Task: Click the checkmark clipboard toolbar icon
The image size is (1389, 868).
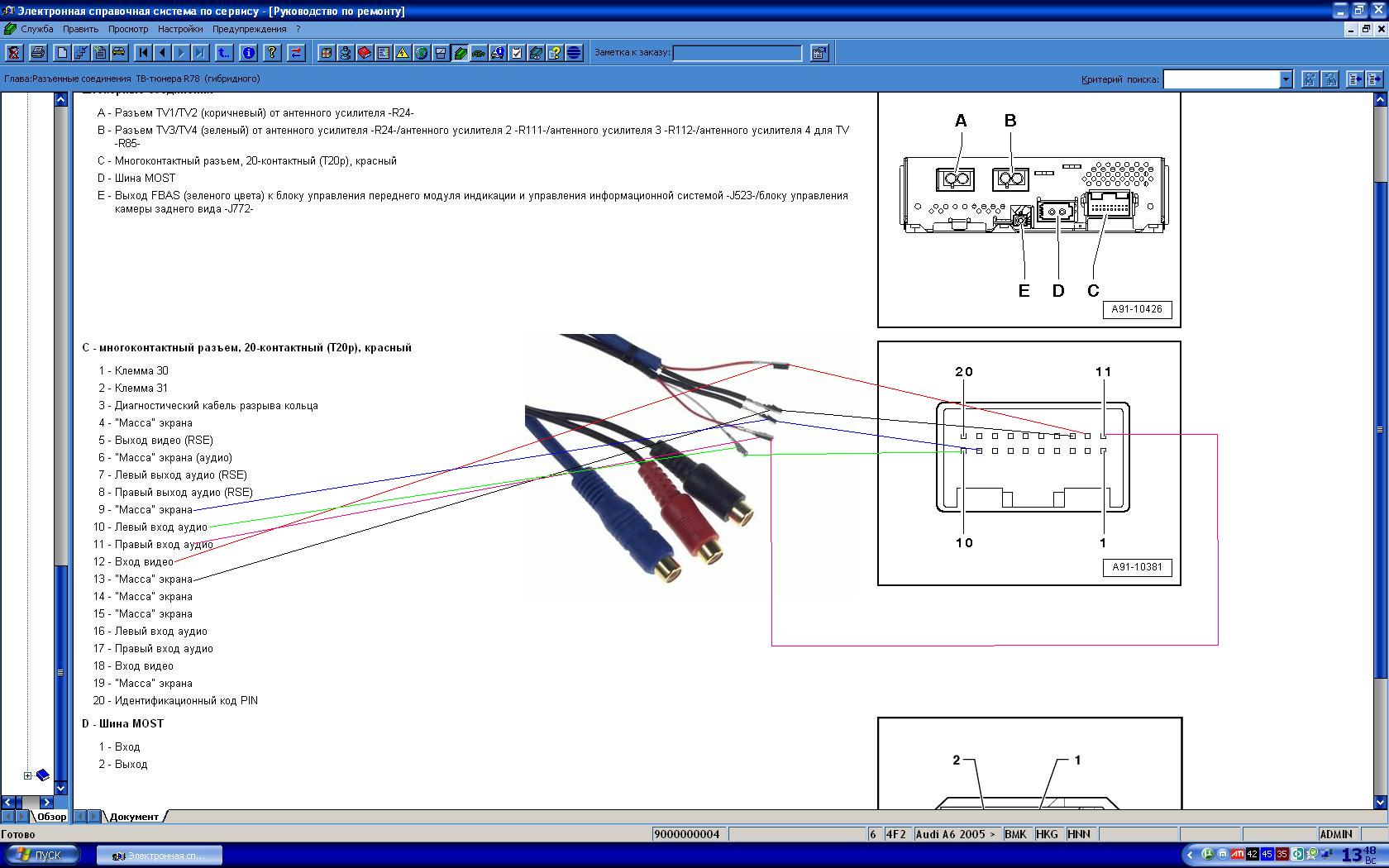Action: click(517, 53)
